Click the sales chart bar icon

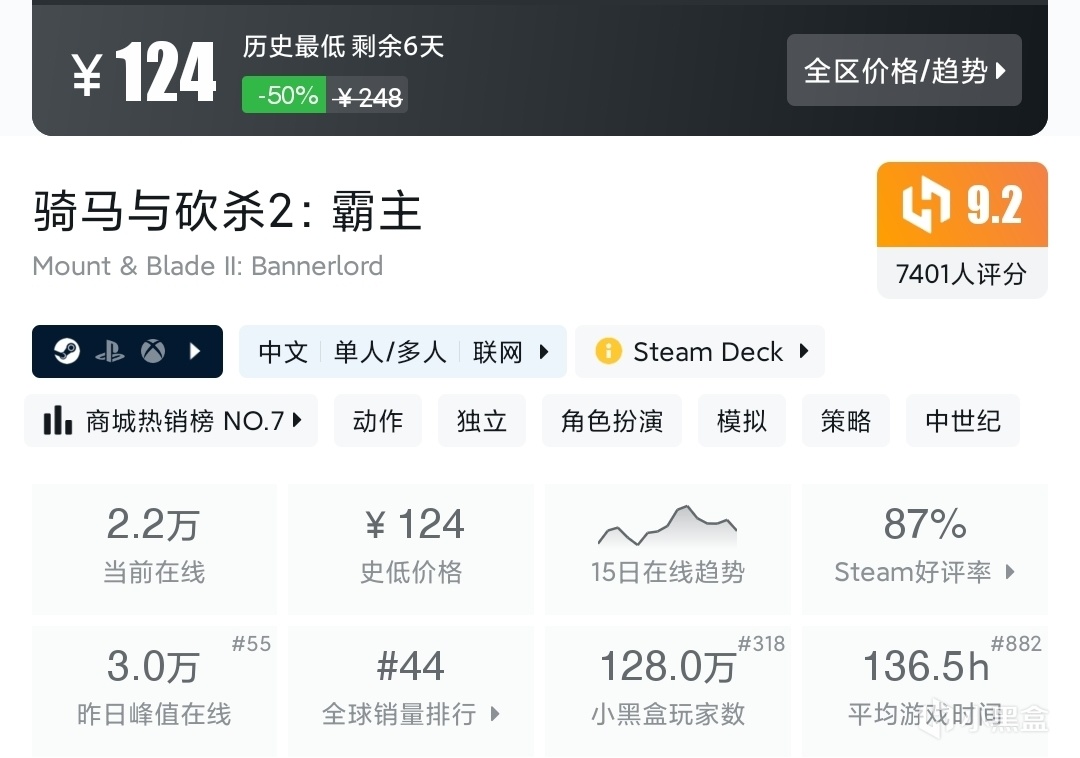point(57,421)
